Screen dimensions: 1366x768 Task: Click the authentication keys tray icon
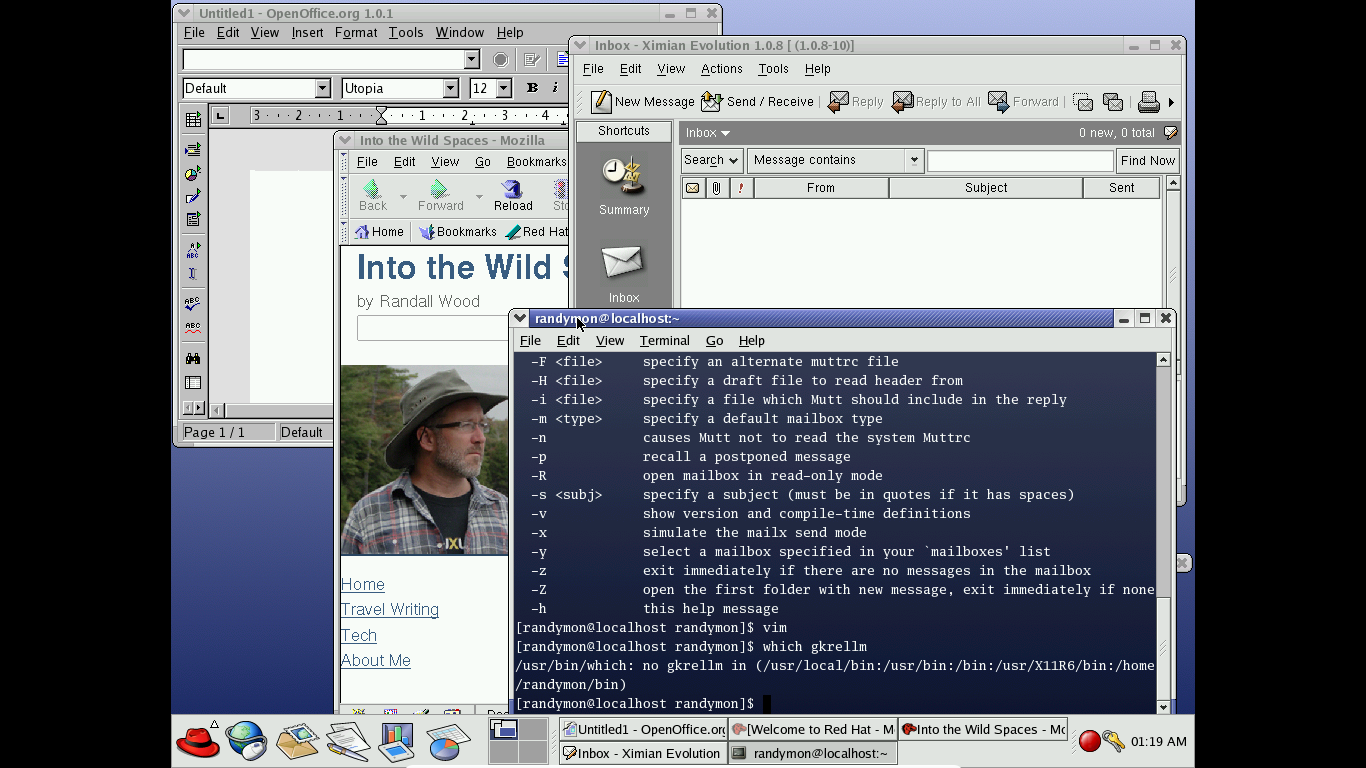(1114, 741)
